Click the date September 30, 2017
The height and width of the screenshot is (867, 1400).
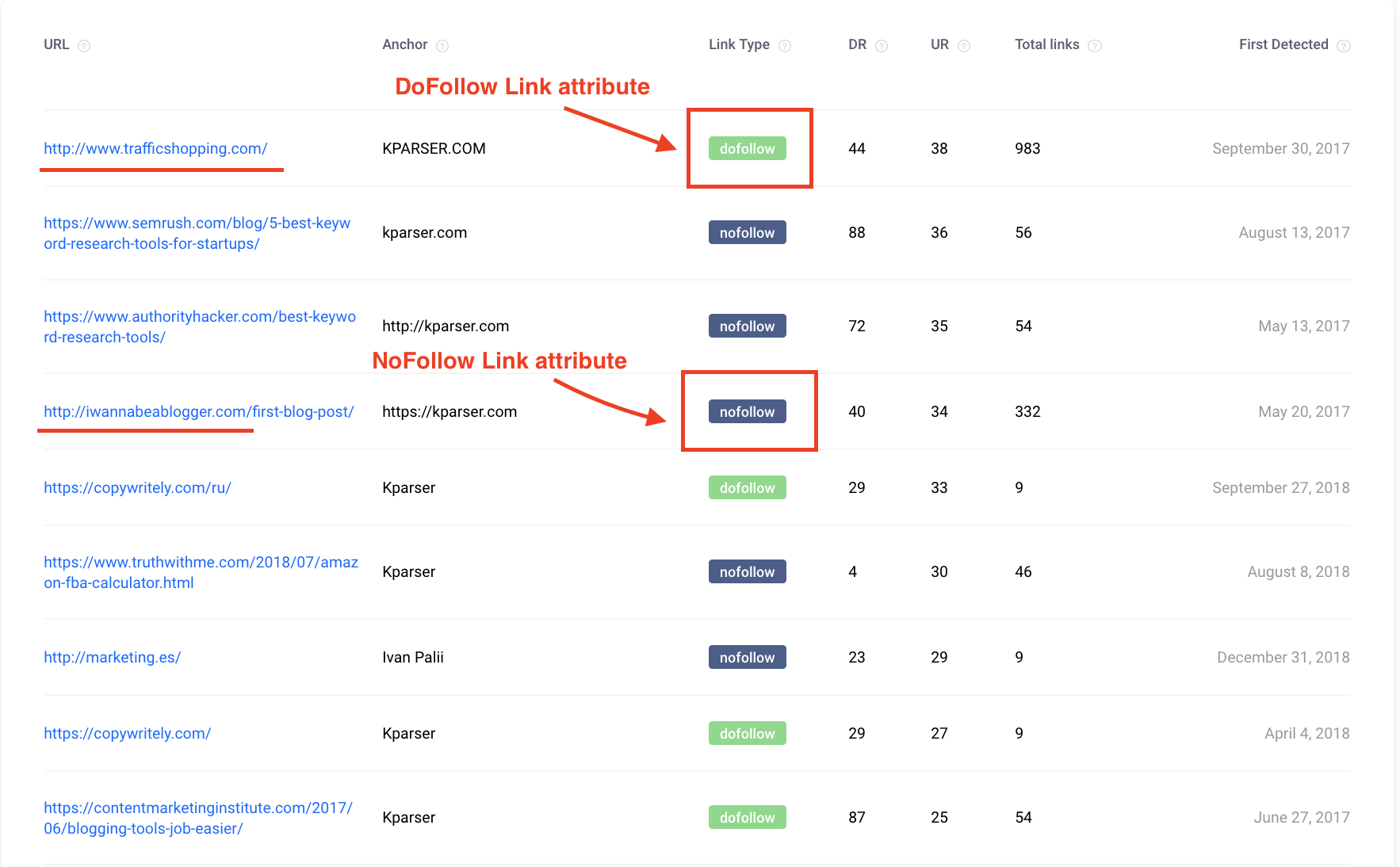point(1280,148)
